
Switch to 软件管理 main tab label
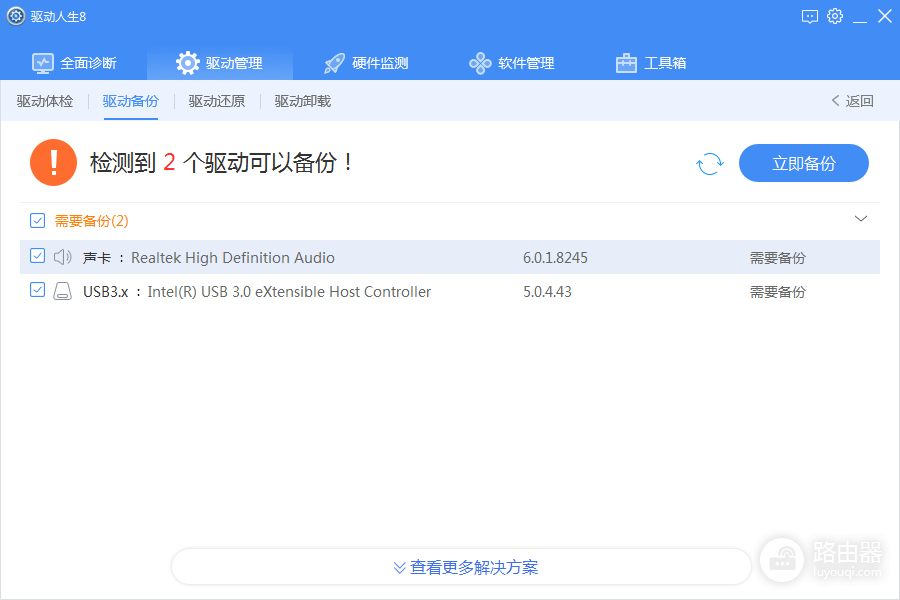click(526, 63)
